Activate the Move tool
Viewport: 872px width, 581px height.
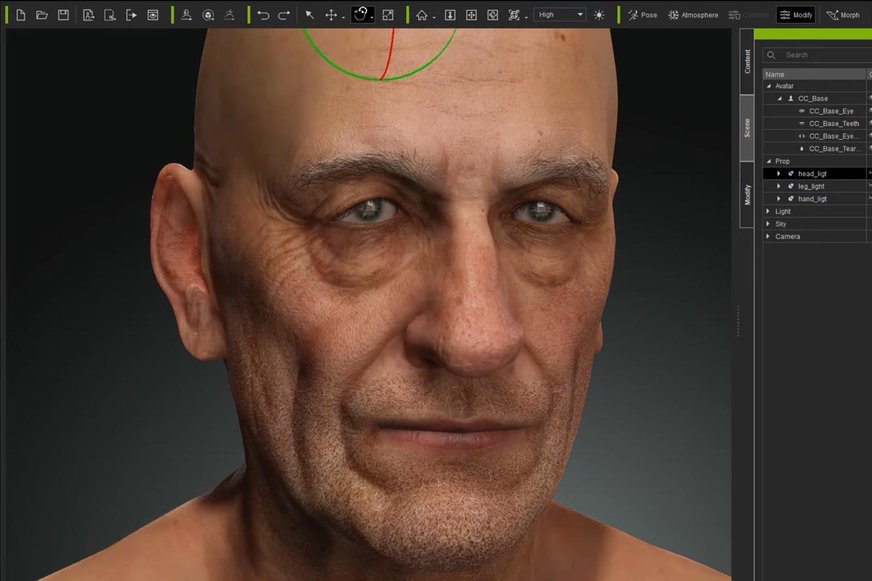331,15
